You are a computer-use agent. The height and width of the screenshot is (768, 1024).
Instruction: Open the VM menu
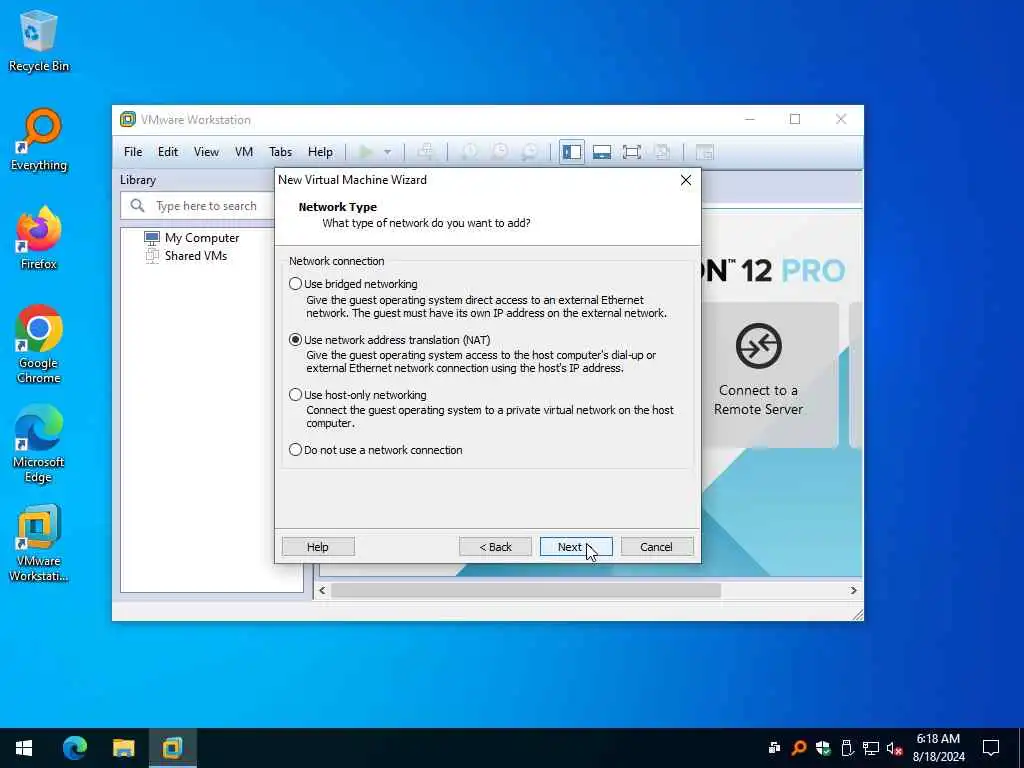coord(244,152)
